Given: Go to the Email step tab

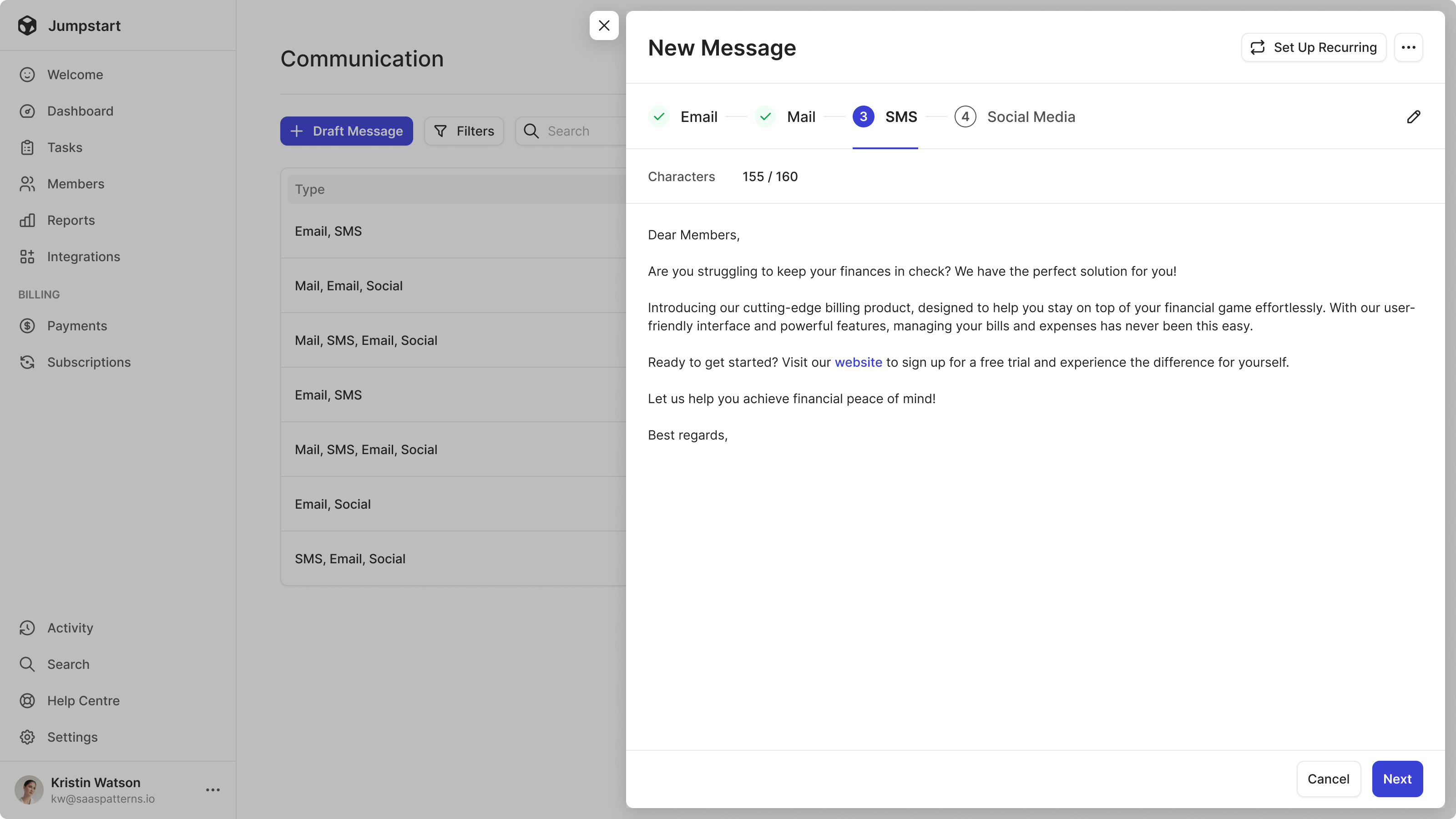Looking at the screenshot, I should pos(683,116).
